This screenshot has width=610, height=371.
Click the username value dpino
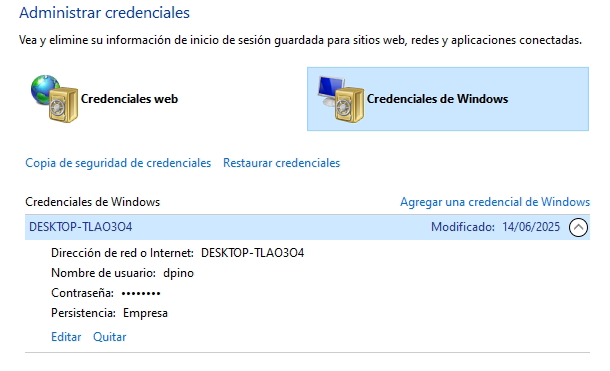178,273
